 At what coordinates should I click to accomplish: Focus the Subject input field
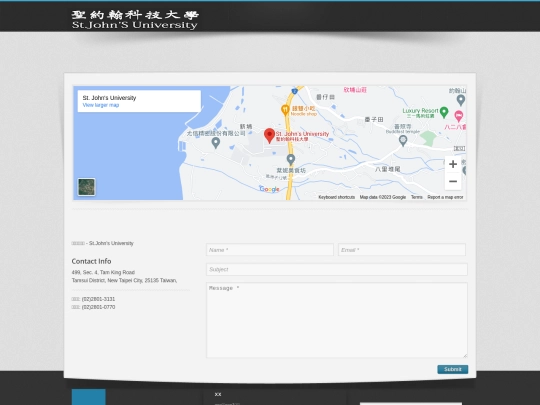click(336, 269)
